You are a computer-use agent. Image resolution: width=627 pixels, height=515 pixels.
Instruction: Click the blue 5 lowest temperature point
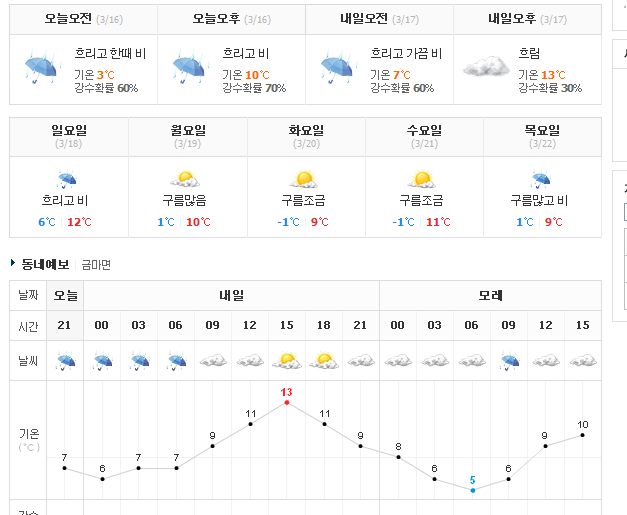coord(473,490)
